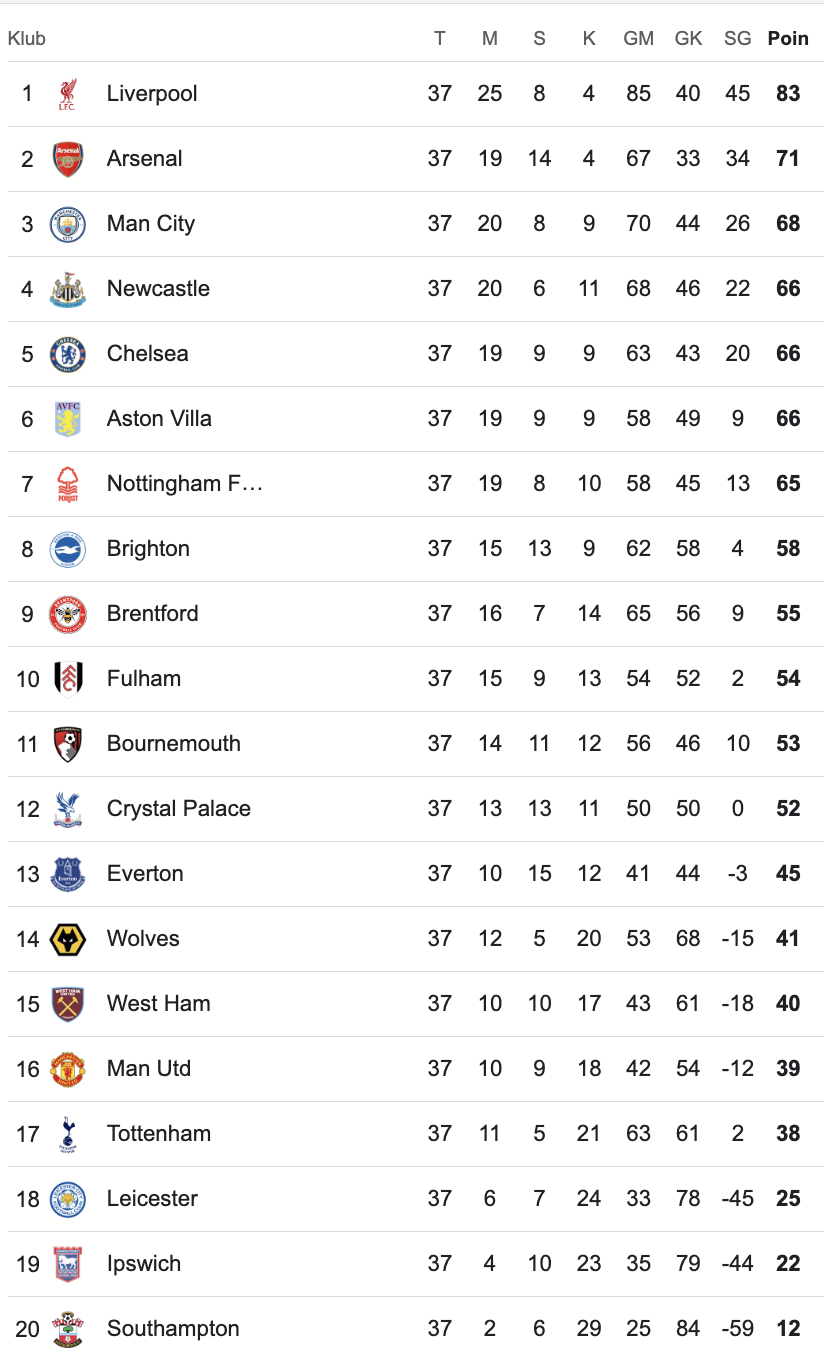Click the Arsenal club crest
This screenshot has height=1368, width=824.
(68, 159)
